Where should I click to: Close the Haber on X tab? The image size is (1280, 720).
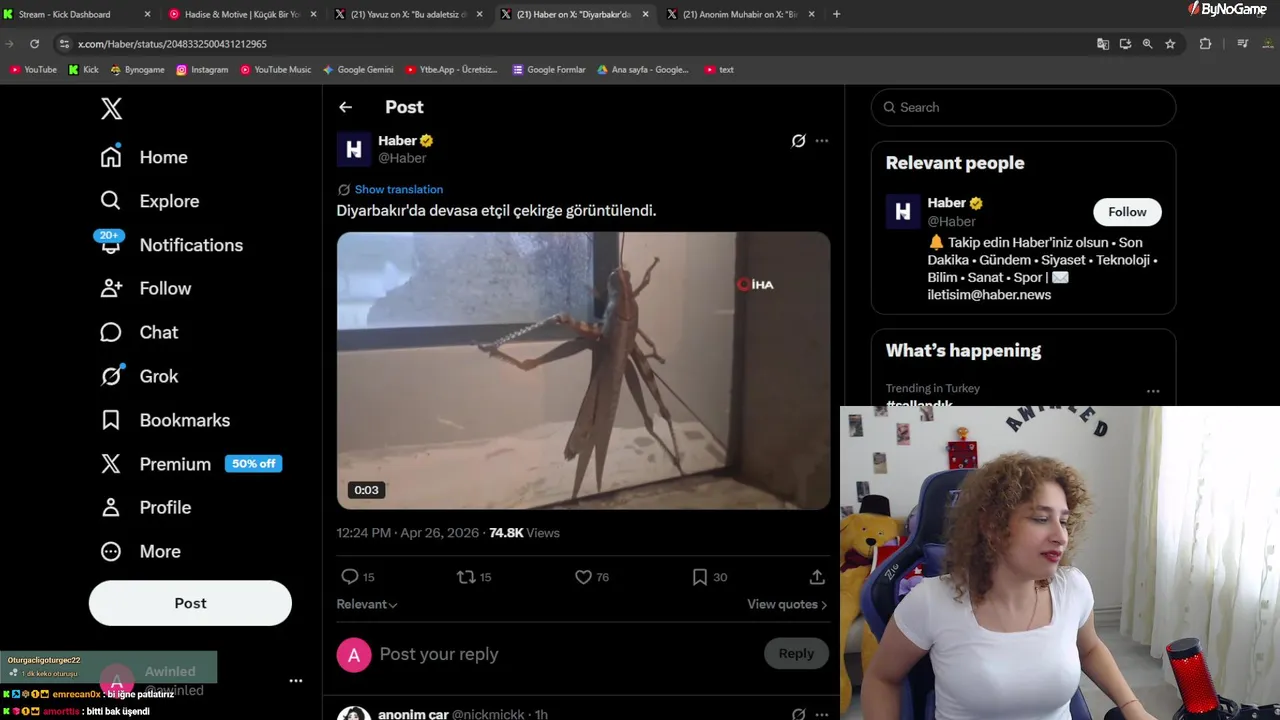645,14
